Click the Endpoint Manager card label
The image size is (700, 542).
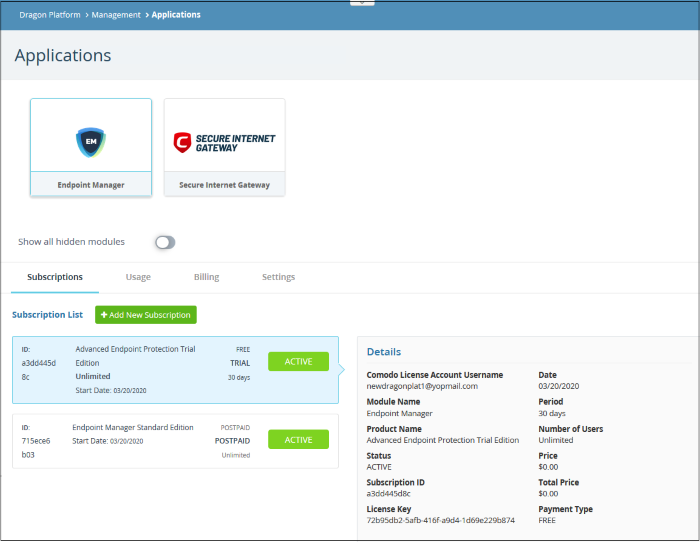[x=91, y=185]
